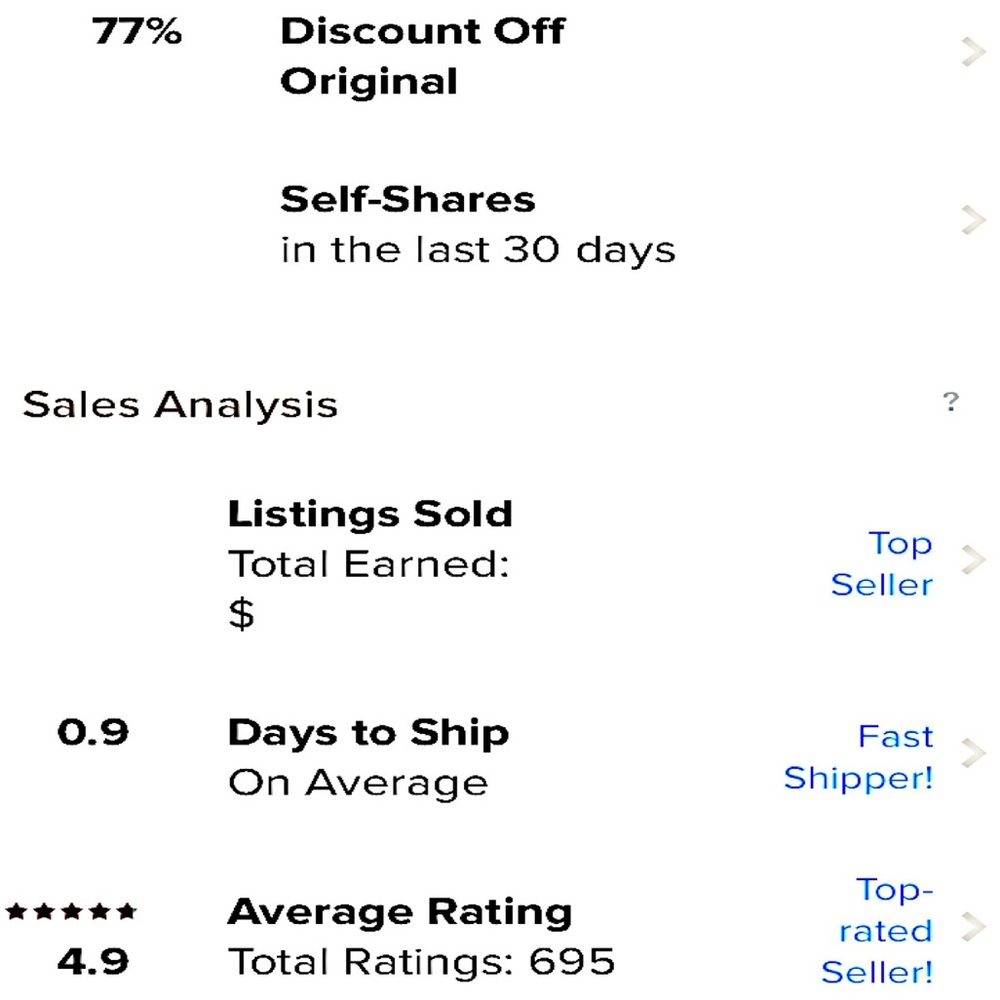1000x1000 pixels.
Task: Select the Listings Sold row title
Action: point(370,514)
